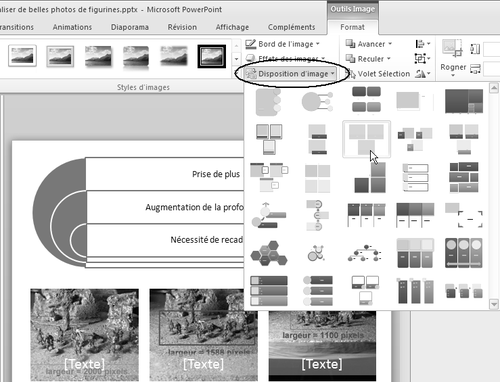The width and height of the screenshot is (500, 382).
Task: Open the Diaporama tab
Action: 130,27
